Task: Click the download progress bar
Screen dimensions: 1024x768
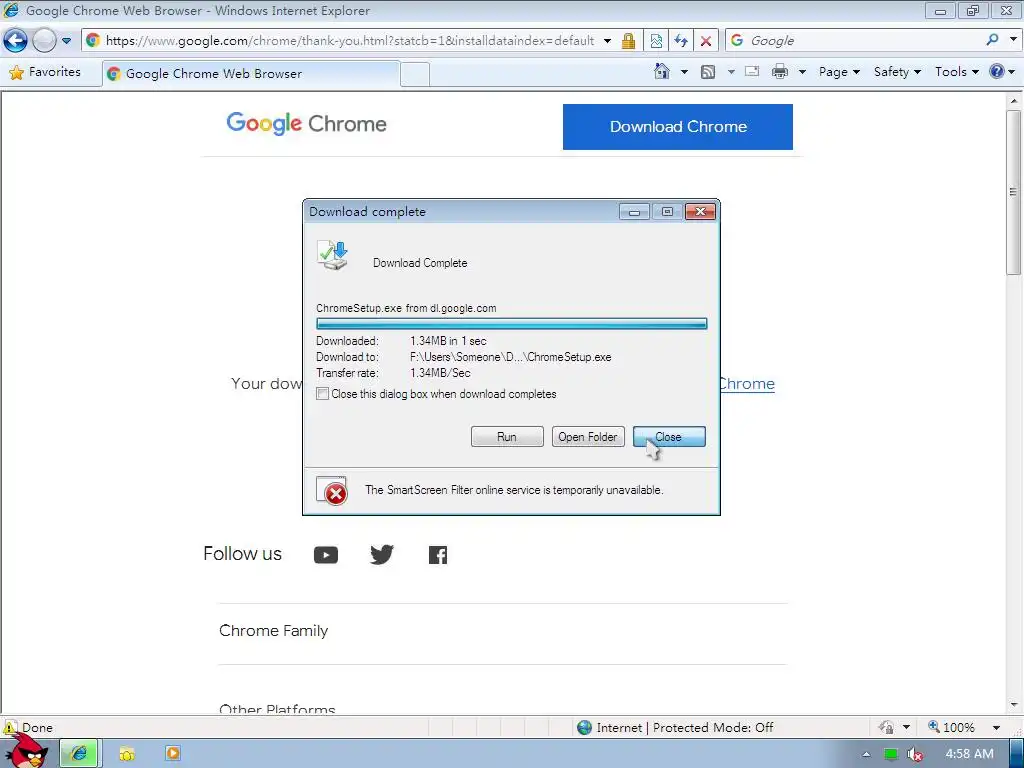Action: click(x=511, y=323)
